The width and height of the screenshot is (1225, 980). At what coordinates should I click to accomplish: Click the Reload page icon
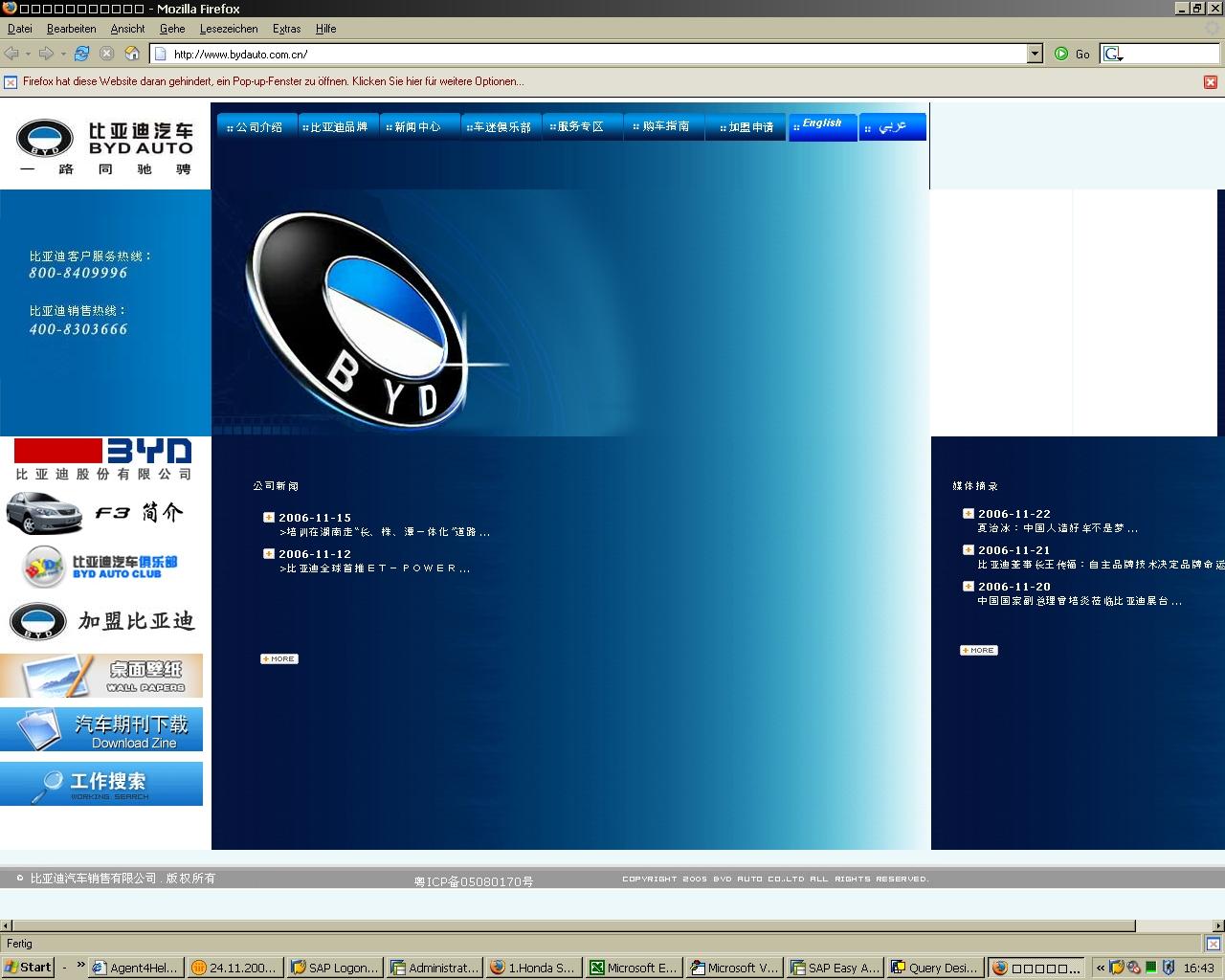pos(81,54)
